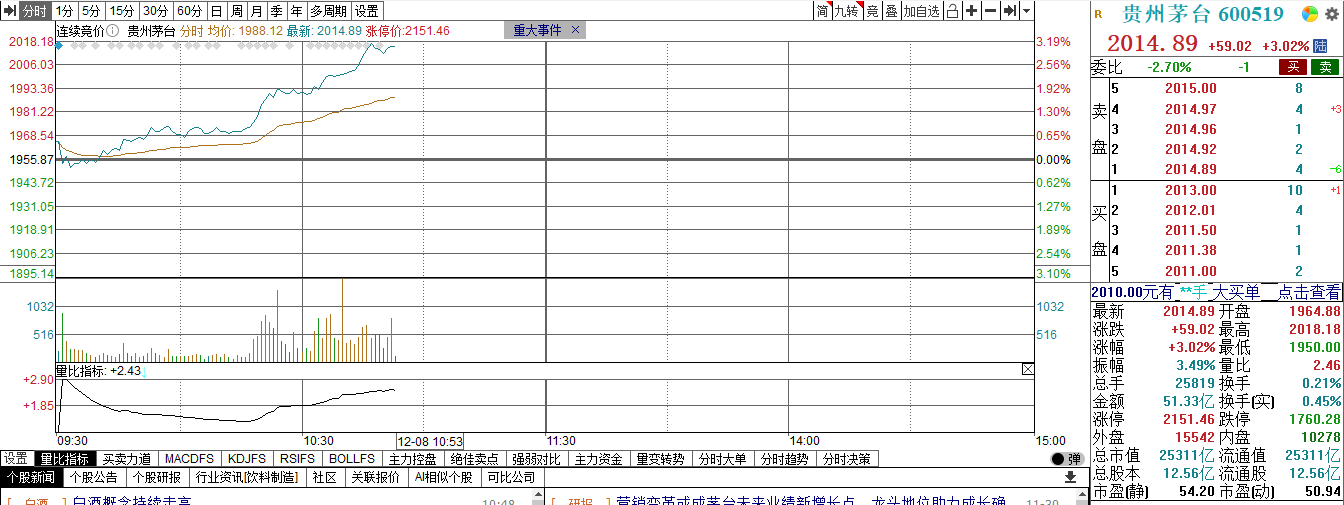Viewport: 1344px width, 505px height.
Task: Open the quarterly 季 chart
Action: point(276,11)
